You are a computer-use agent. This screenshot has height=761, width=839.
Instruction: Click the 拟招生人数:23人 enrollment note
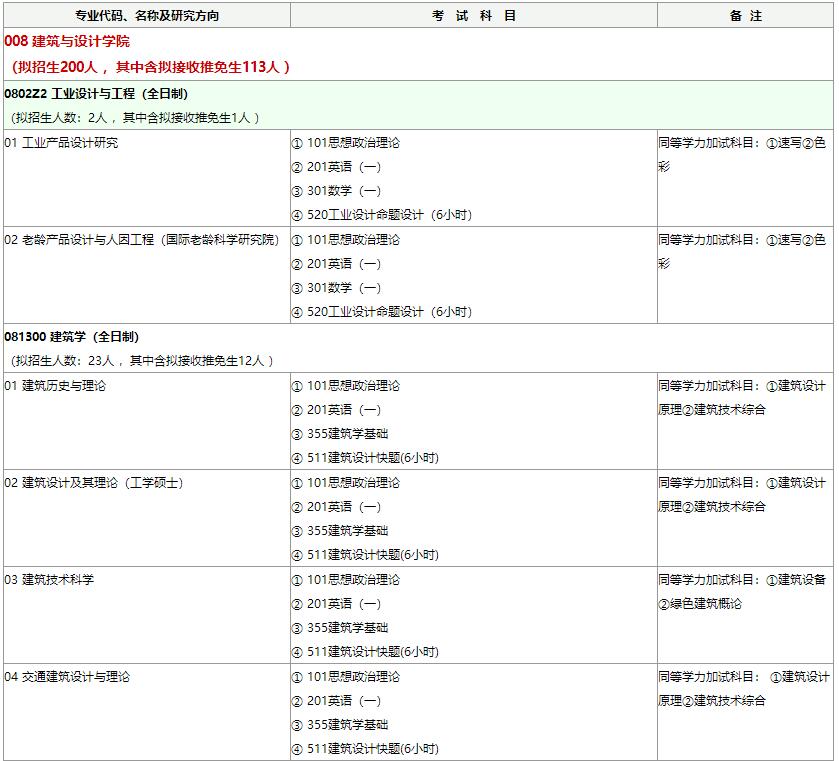tap(141, 361)
